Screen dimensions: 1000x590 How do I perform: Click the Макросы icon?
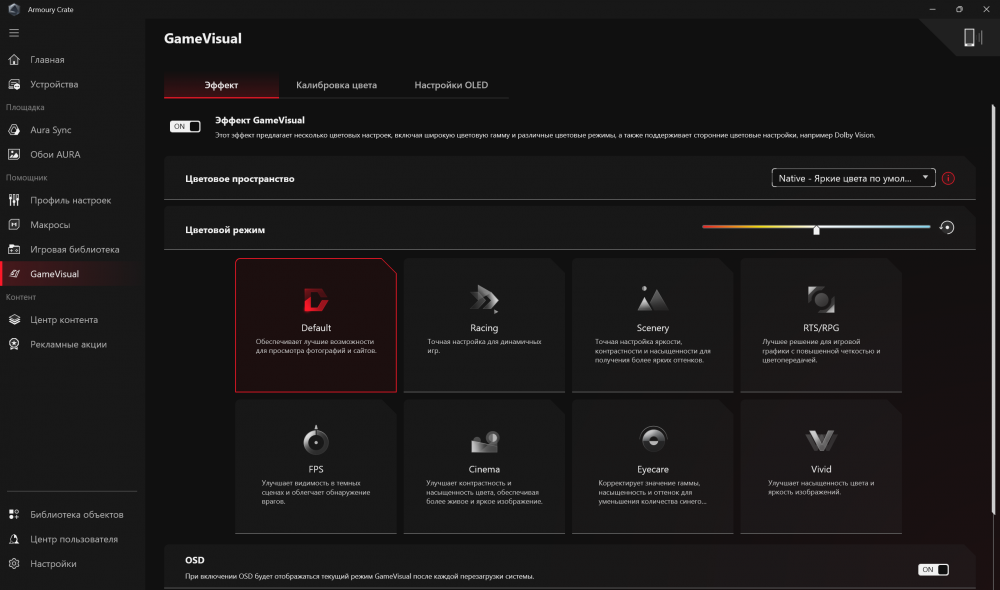point(14,225)
